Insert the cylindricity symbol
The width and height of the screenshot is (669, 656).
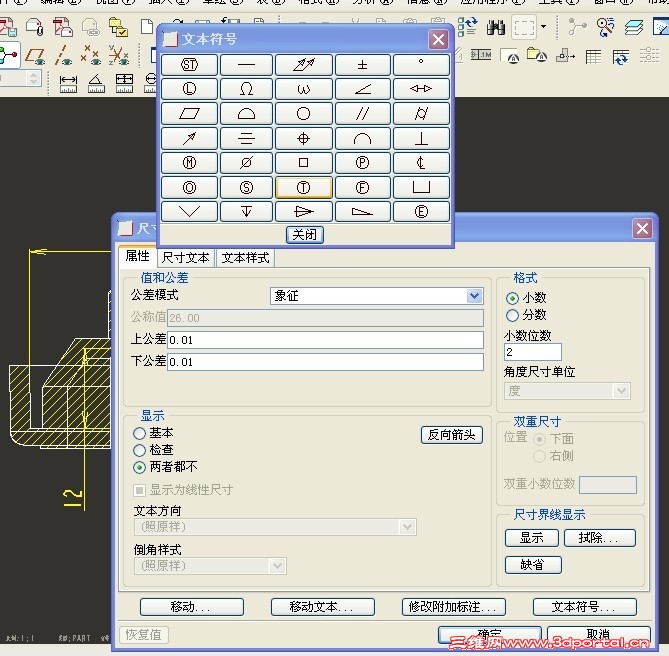(421, 114)
